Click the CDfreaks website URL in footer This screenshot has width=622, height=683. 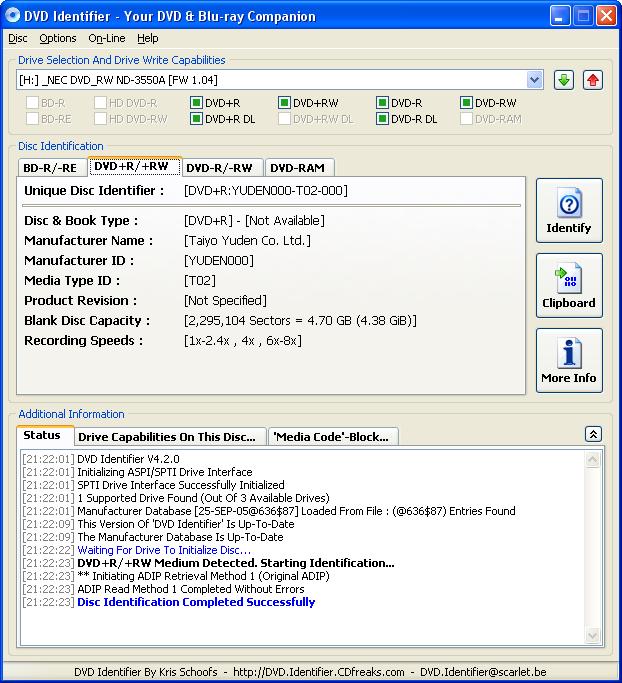pyautogui.click(x=318, y=672)
